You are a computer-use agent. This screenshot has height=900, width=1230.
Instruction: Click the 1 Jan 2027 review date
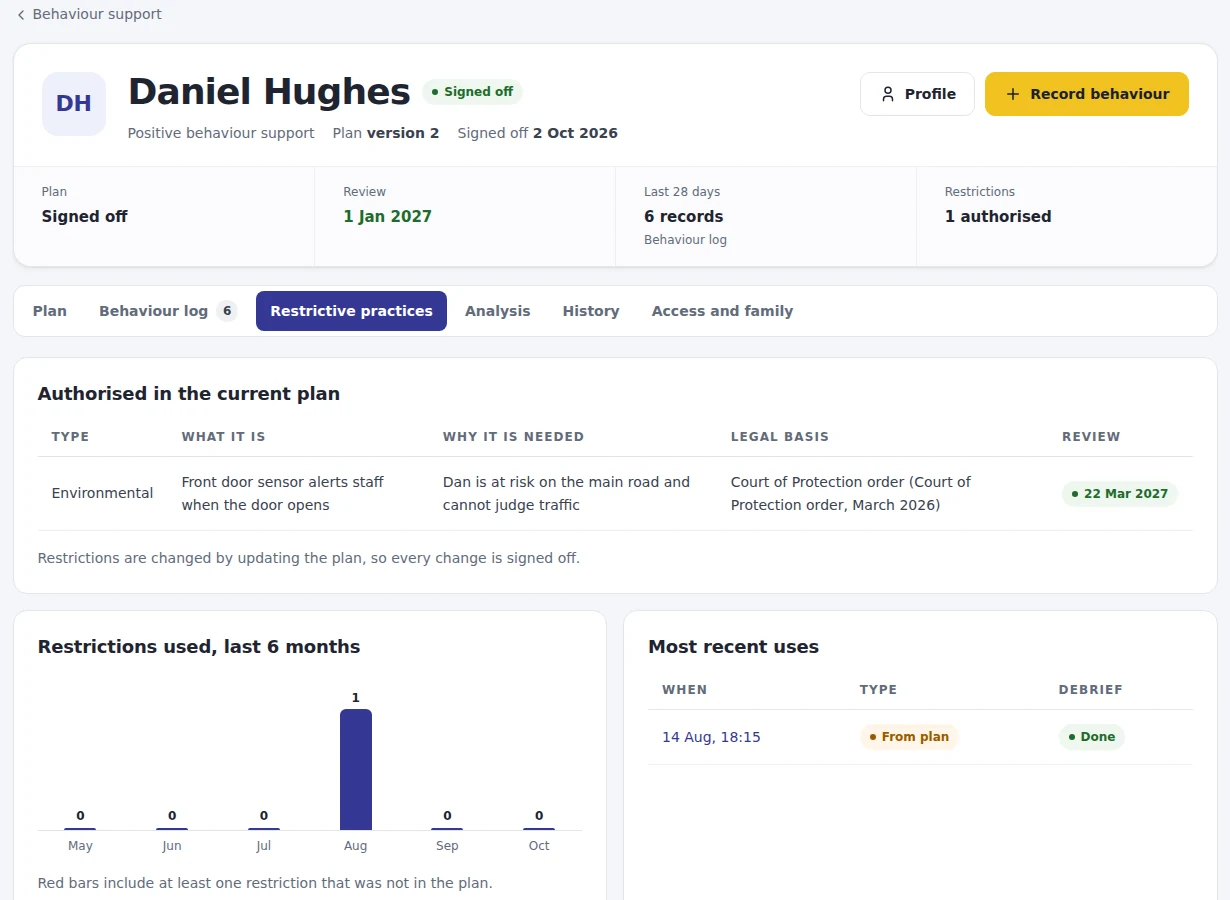coord(387,216)
